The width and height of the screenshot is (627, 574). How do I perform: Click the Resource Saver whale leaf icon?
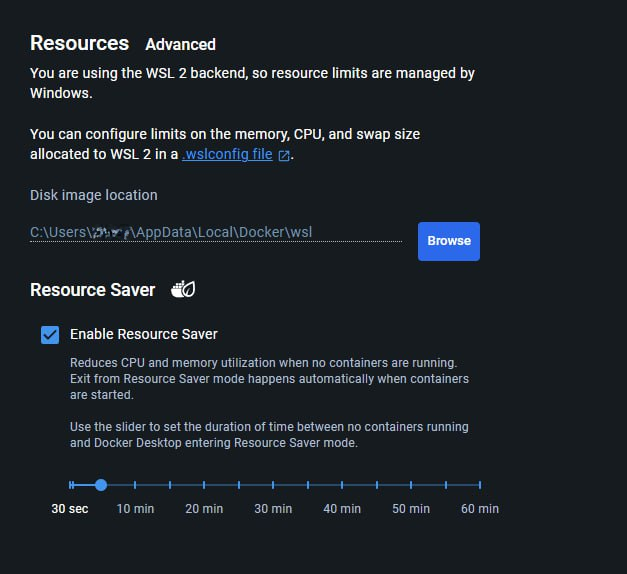pyautogui.click(x=183, y=290)
